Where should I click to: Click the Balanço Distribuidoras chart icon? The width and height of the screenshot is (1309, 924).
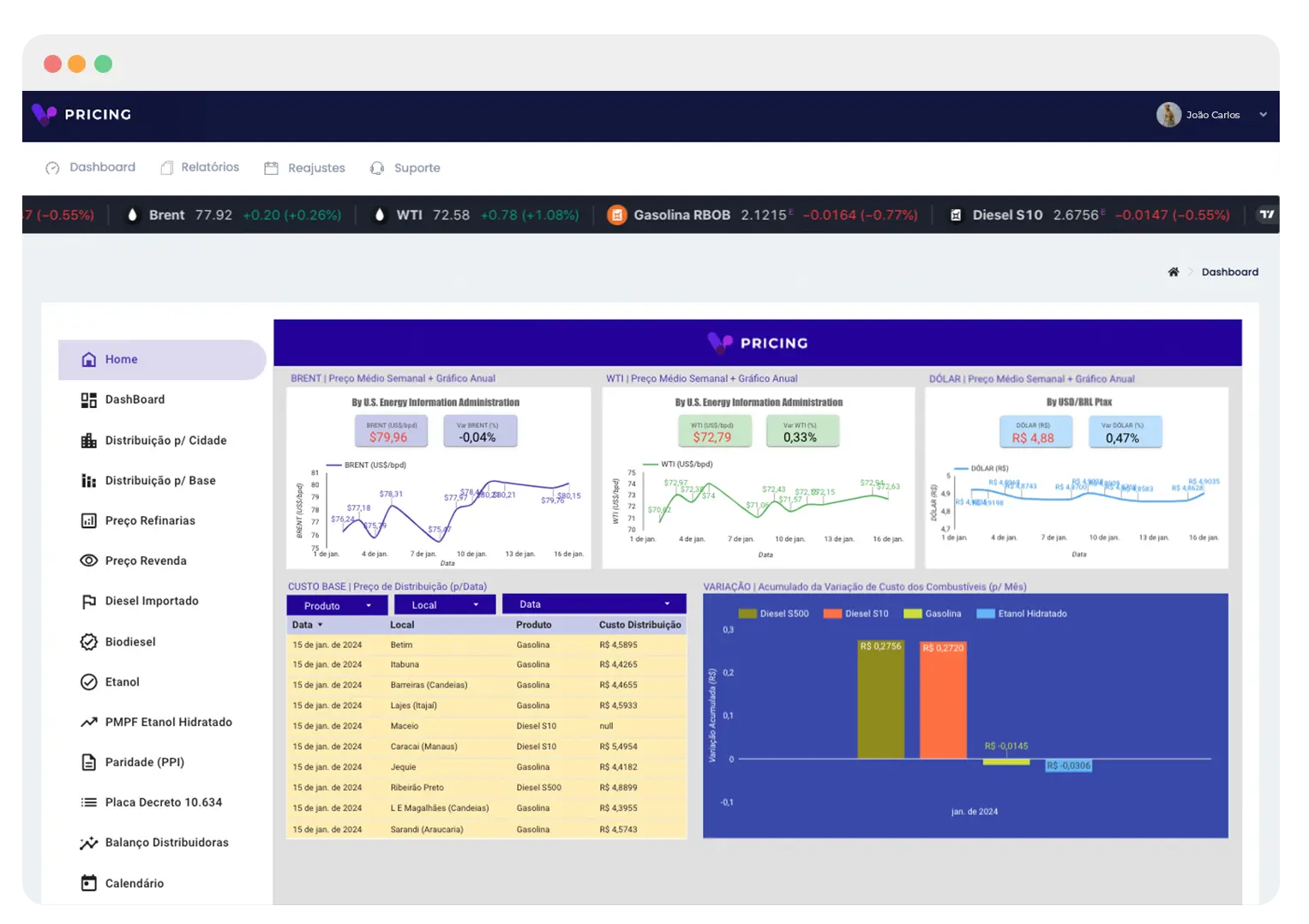pos(88,843)
